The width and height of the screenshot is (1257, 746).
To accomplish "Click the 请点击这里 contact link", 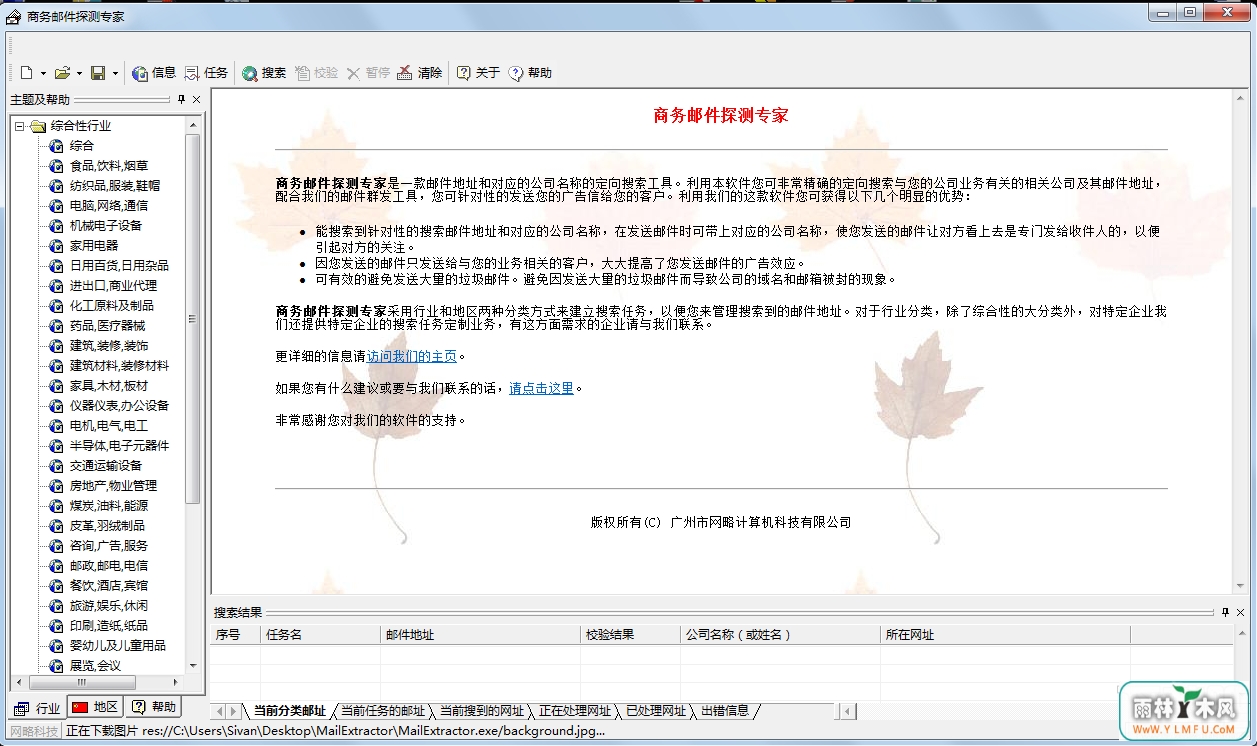I will click(x=541, y=388).
